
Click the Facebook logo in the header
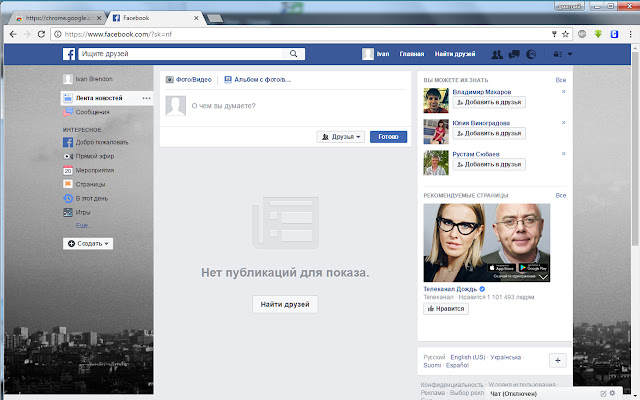pos(69,54)
